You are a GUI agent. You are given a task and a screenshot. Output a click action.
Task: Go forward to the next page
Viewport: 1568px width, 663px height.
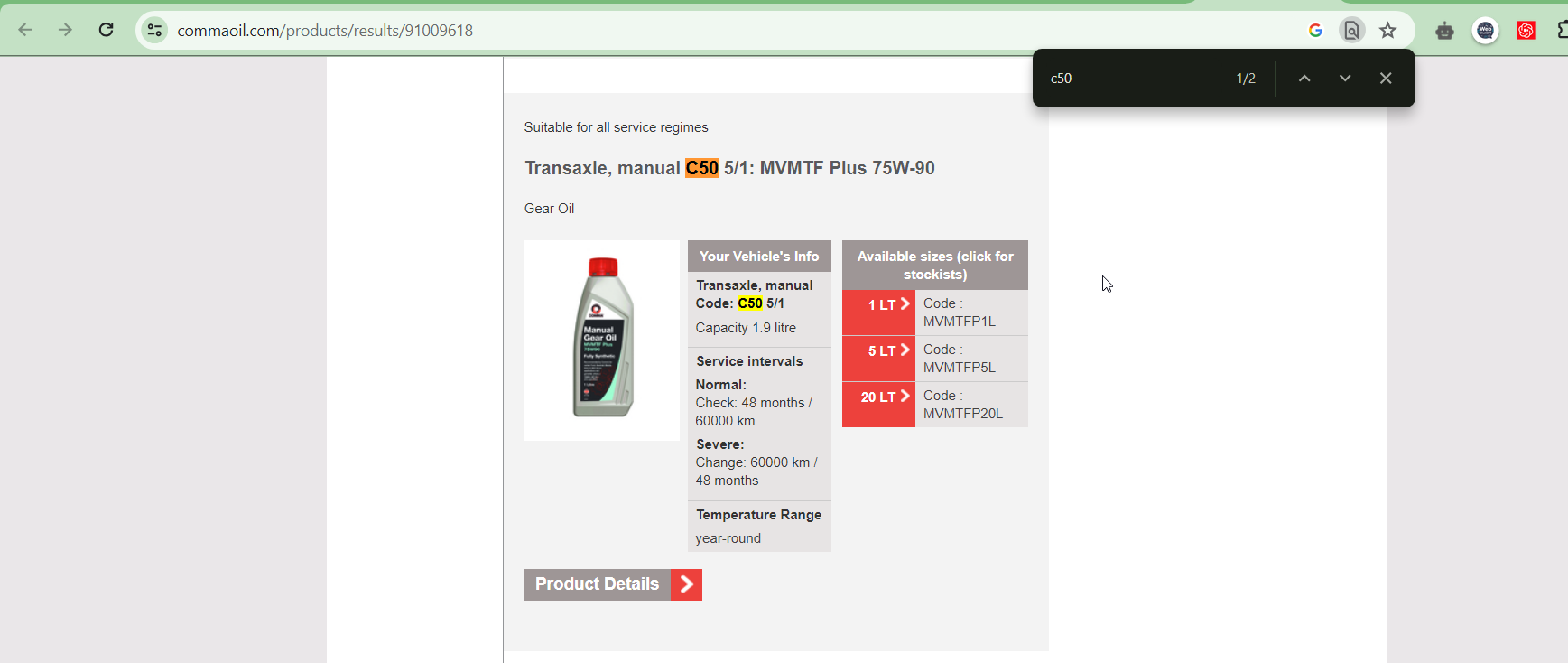(65, 30)
